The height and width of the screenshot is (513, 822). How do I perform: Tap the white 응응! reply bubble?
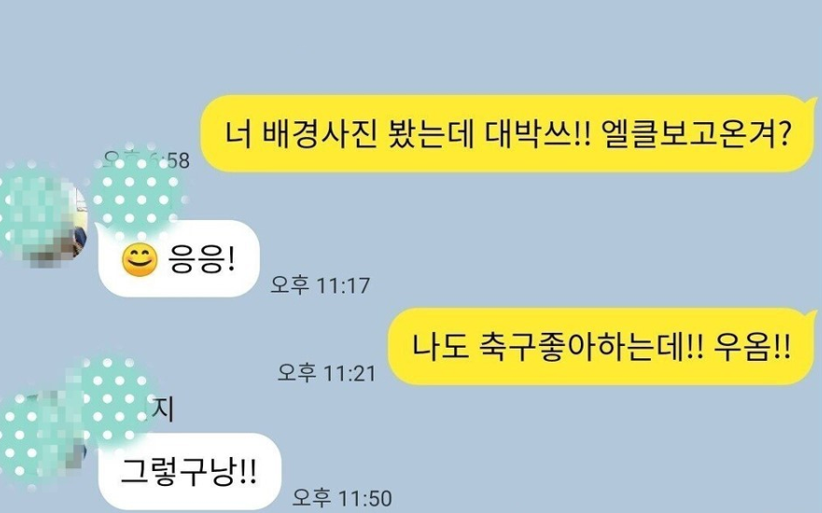pos(179,259)
